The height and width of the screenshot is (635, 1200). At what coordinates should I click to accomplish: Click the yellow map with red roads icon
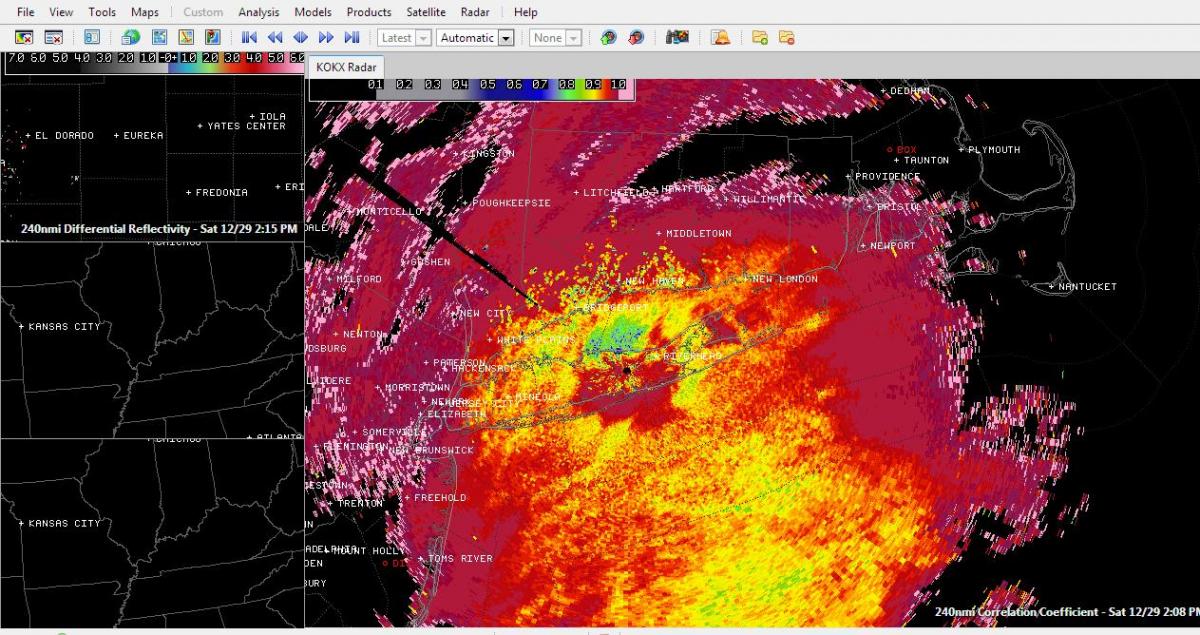coord(186,37)
